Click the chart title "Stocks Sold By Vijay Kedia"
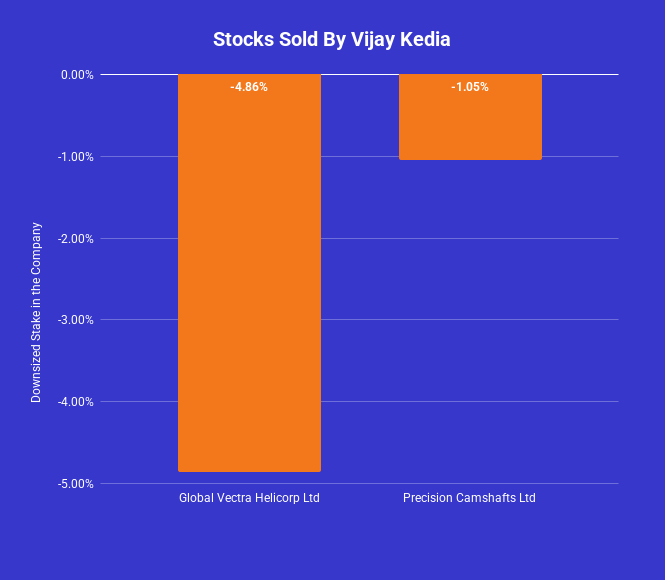This screenshot has width=665, height=580. [x=332, y=40]
